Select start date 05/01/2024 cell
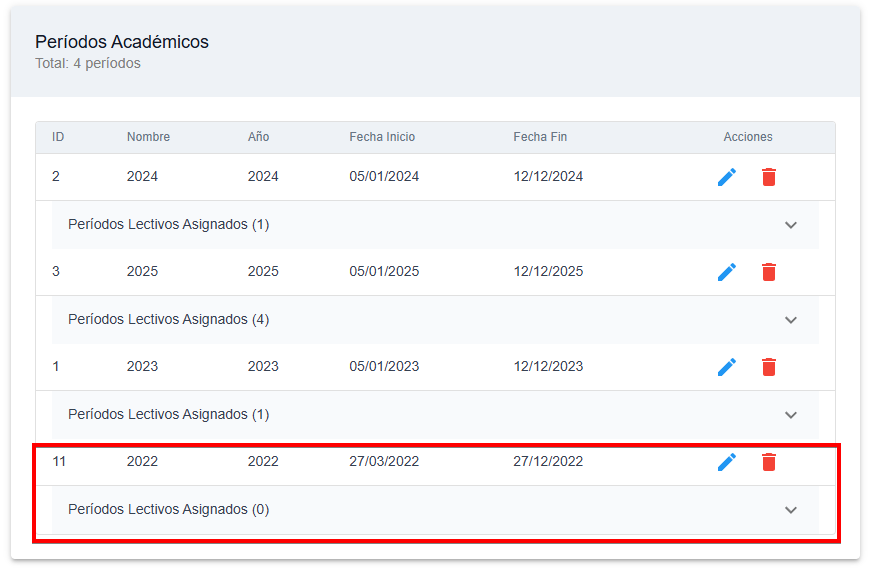The height and width of the screenshot is (570, 872). tap(384, 177)
